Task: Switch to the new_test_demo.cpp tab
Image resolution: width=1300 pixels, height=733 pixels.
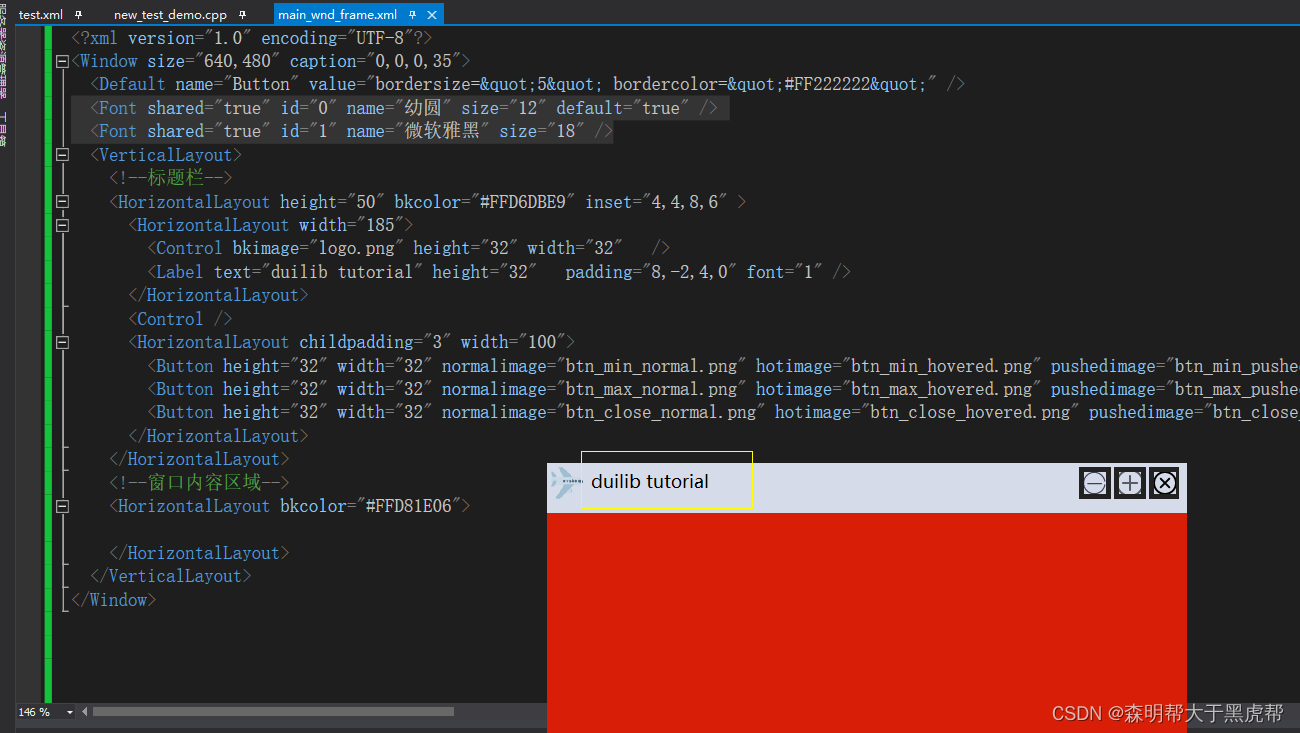Action: (x=170, y=15)
